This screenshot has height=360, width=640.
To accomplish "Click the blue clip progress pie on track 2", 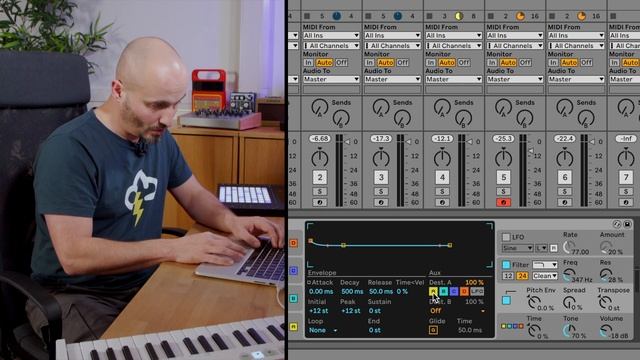I will pos(336,16).
